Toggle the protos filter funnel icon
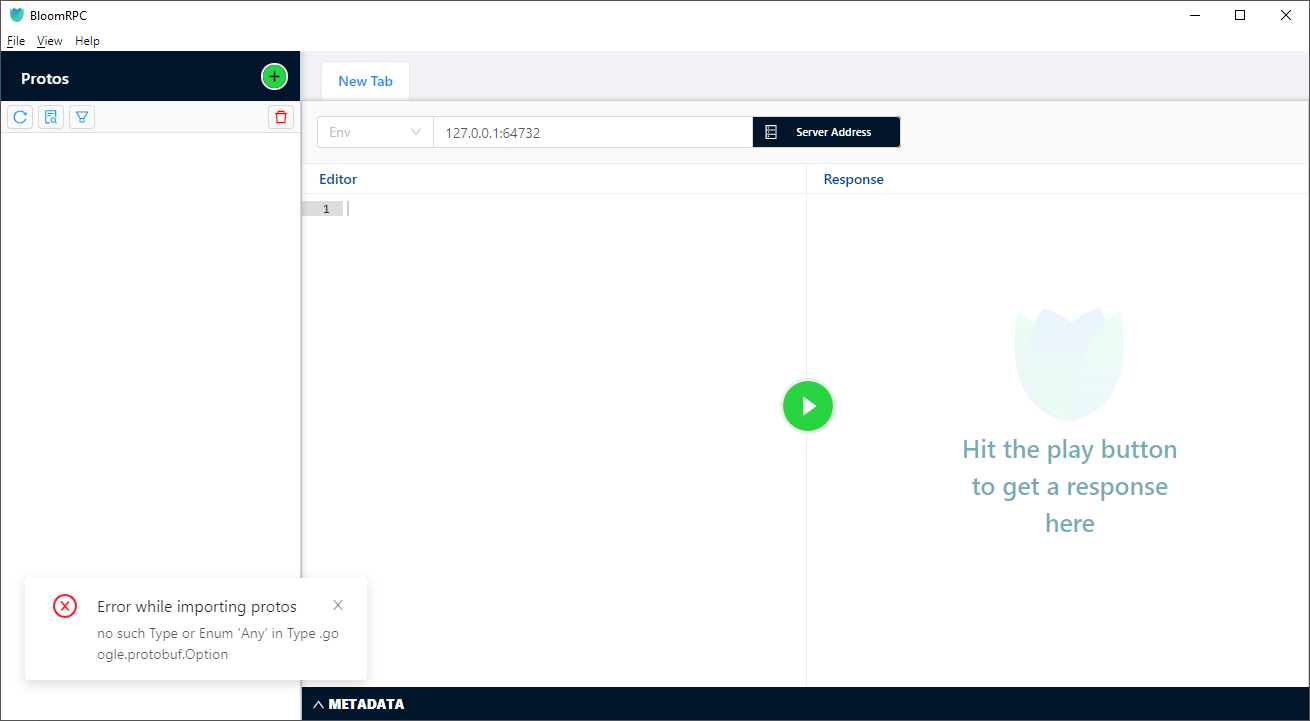 82,117
